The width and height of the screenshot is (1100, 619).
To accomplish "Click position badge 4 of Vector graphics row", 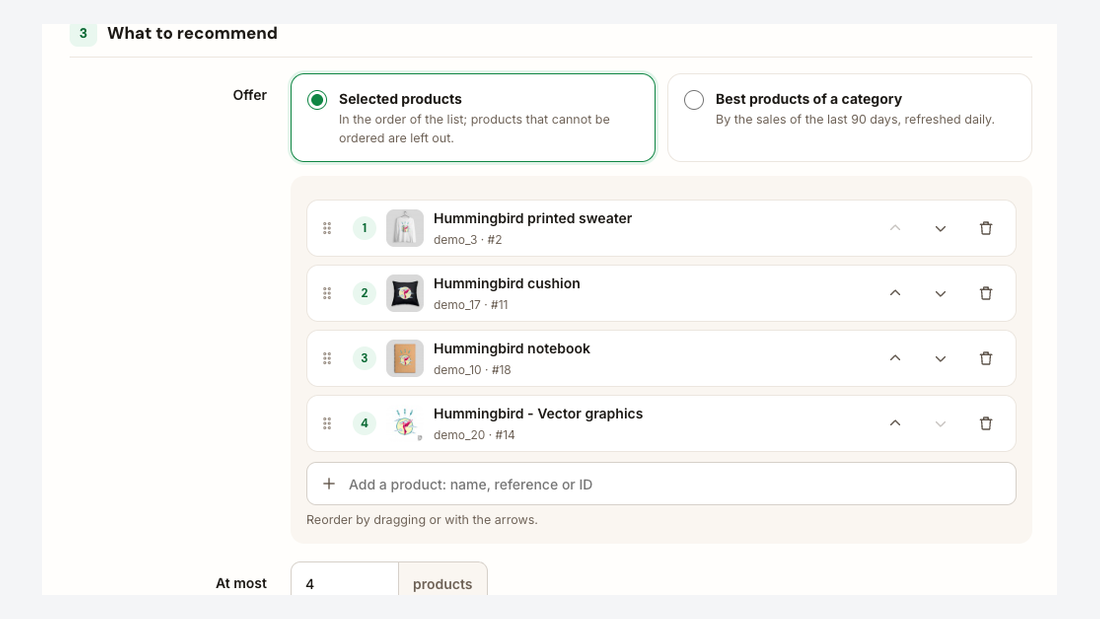I will click(364, 423).
